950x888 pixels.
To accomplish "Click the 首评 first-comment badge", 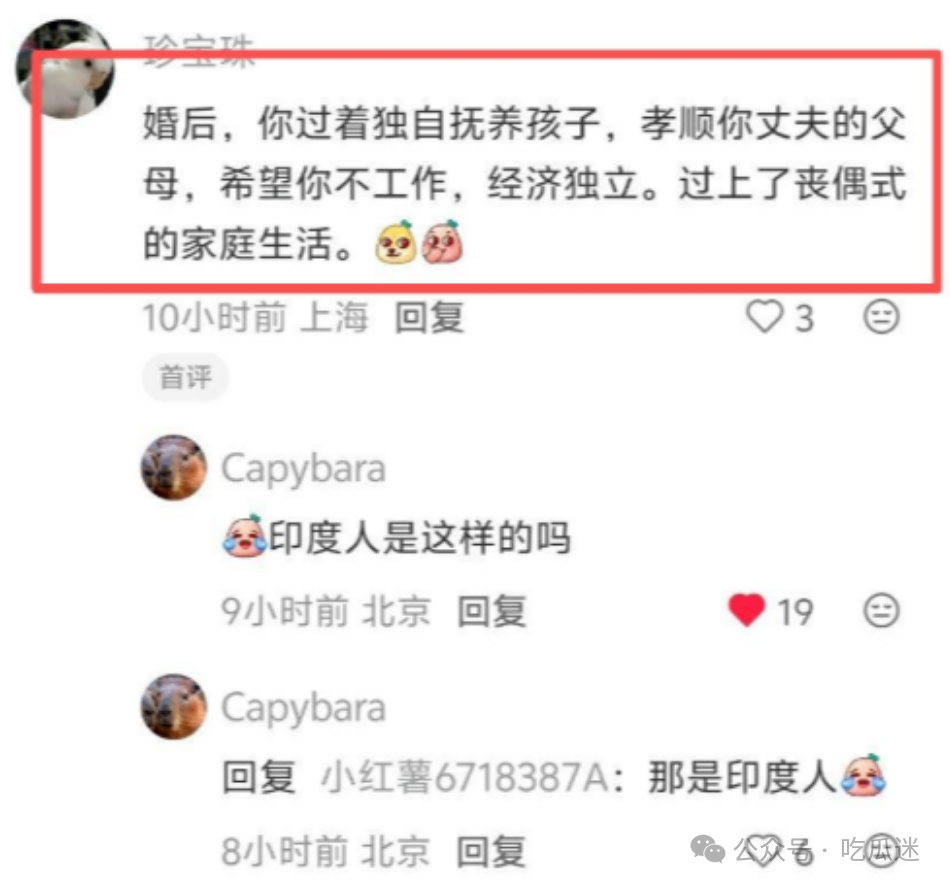I will click(x=185, y=377).
